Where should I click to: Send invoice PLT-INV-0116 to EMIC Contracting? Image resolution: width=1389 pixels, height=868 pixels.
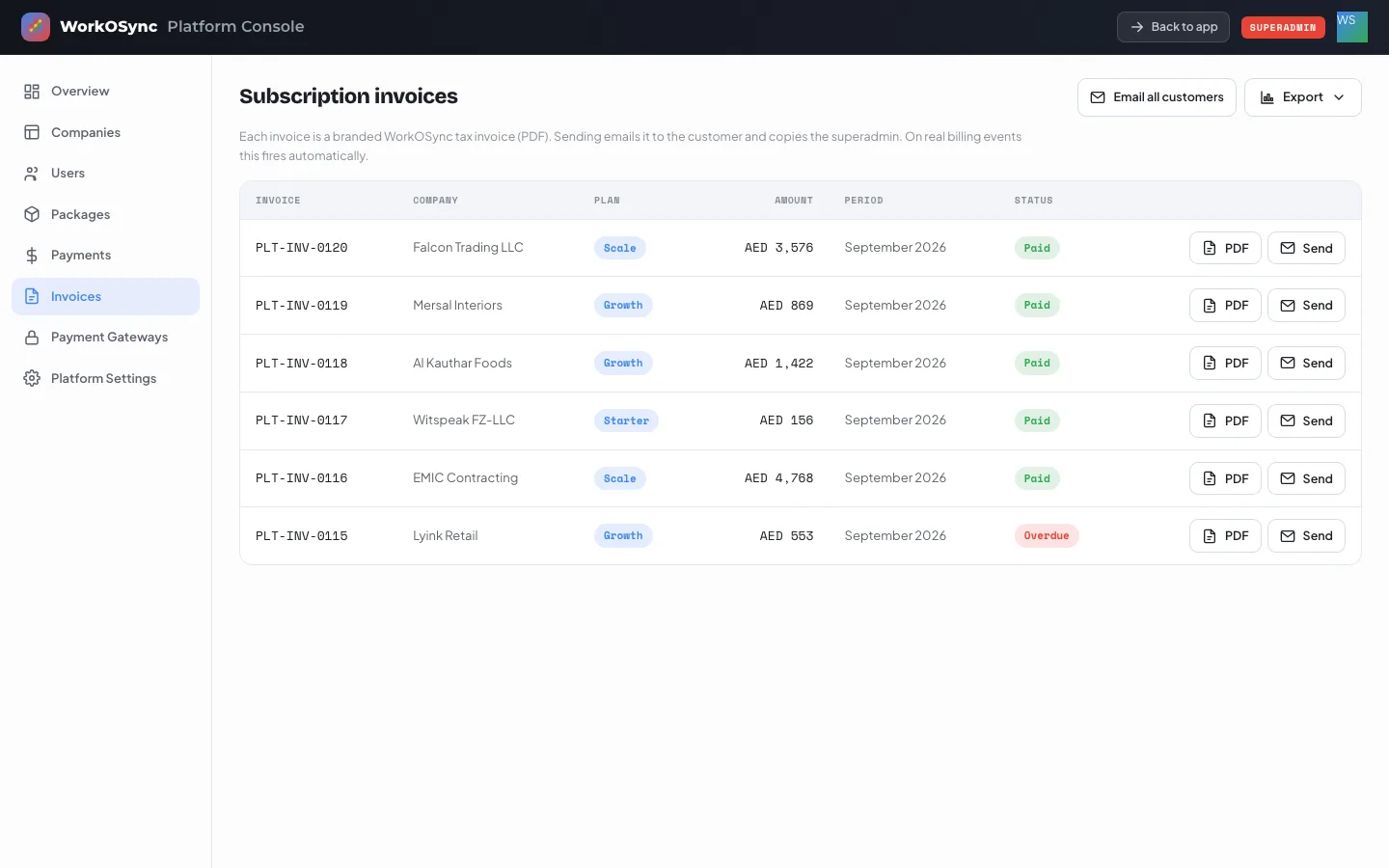(x=1306, y=478)
